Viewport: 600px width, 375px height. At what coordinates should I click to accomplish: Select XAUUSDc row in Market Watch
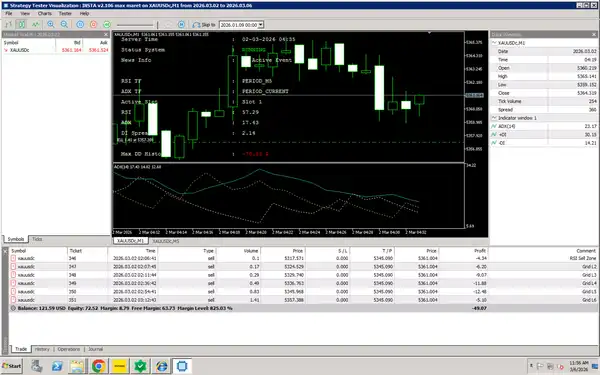[x=56, y=50]
